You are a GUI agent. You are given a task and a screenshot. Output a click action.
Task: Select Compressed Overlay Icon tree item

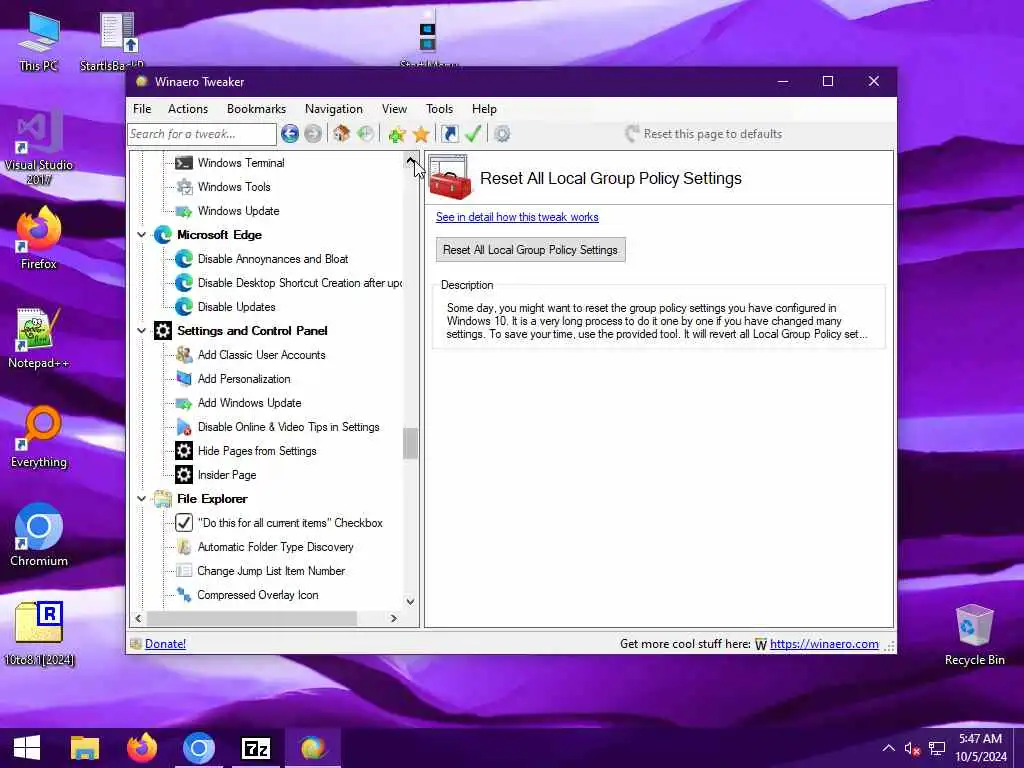coord(258,595)
